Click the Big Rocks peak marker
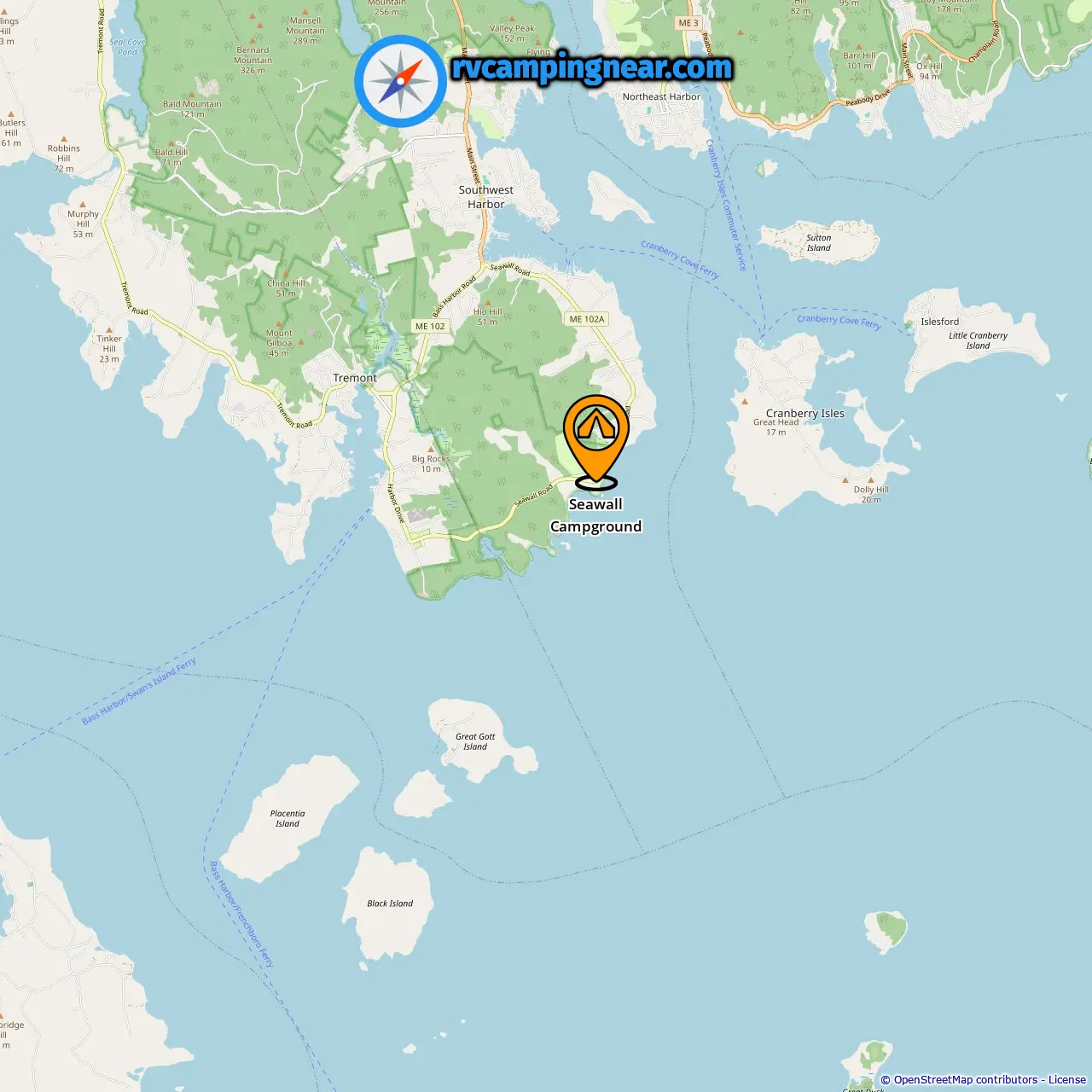 coord(431,450)
